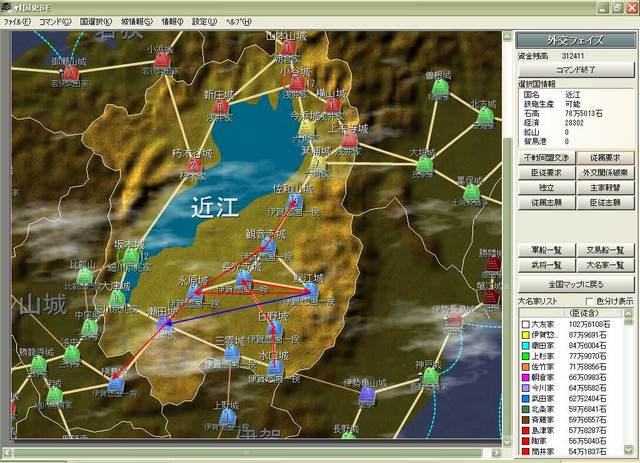This screenshot has width=640, height=463.
Task: Select the 神戸城 castle icon
Action: pyautogui.click(x=429, y=376)
